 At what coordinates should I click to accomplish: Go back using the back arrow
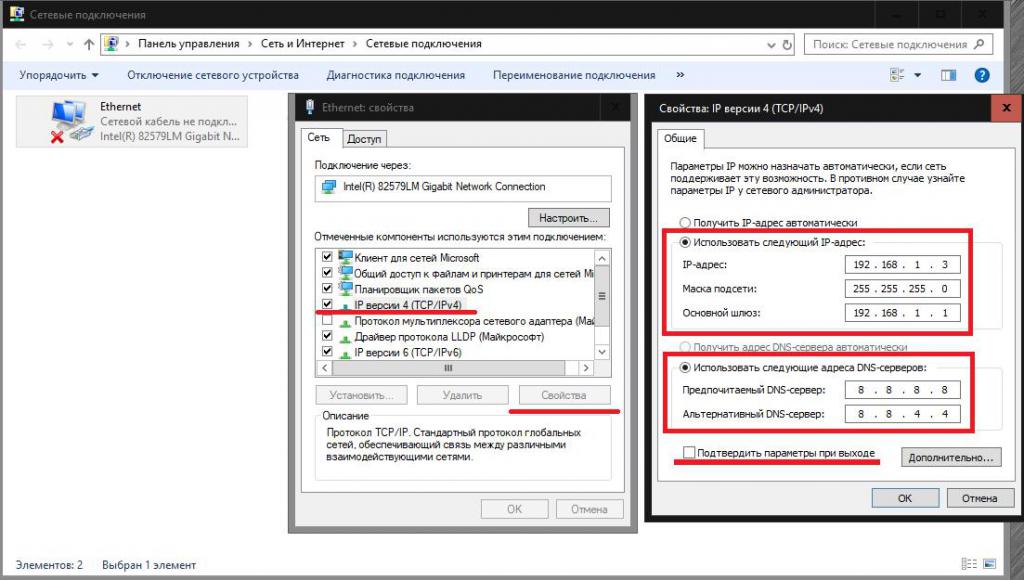[21, 44]
